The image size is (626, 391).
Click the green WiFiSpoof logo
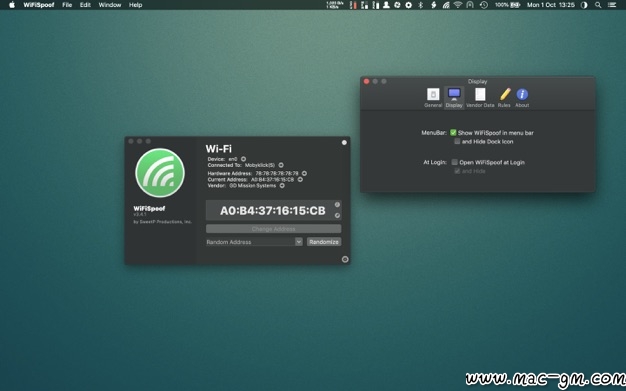[x=160, y=173]
